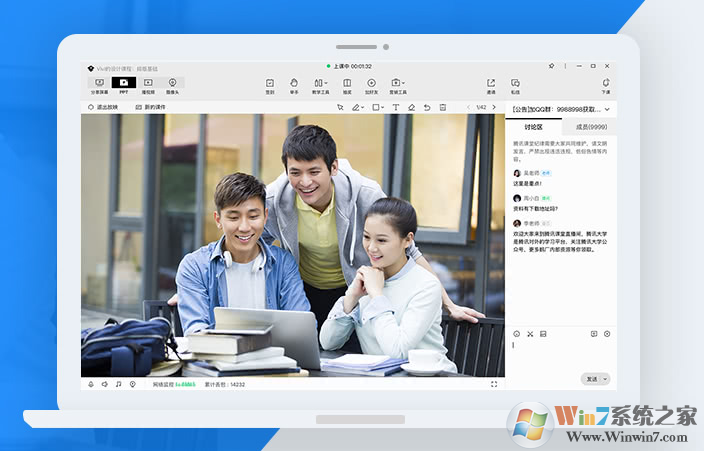704x451 pixels.
Task: Select the 分享屏幕 screen share mode
Action: 99,85
